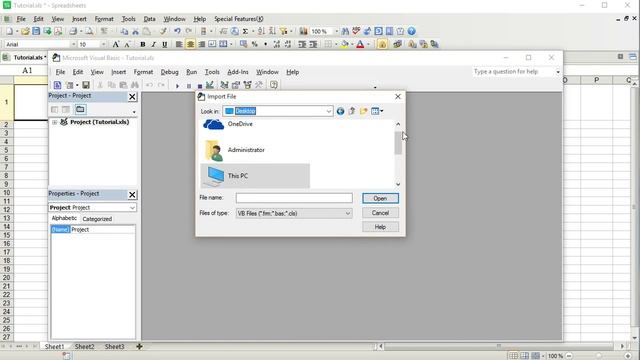Open Visual Basic help icon in toolbar
This screenshot has width=640, height=360.
click(x=274, y=85)
